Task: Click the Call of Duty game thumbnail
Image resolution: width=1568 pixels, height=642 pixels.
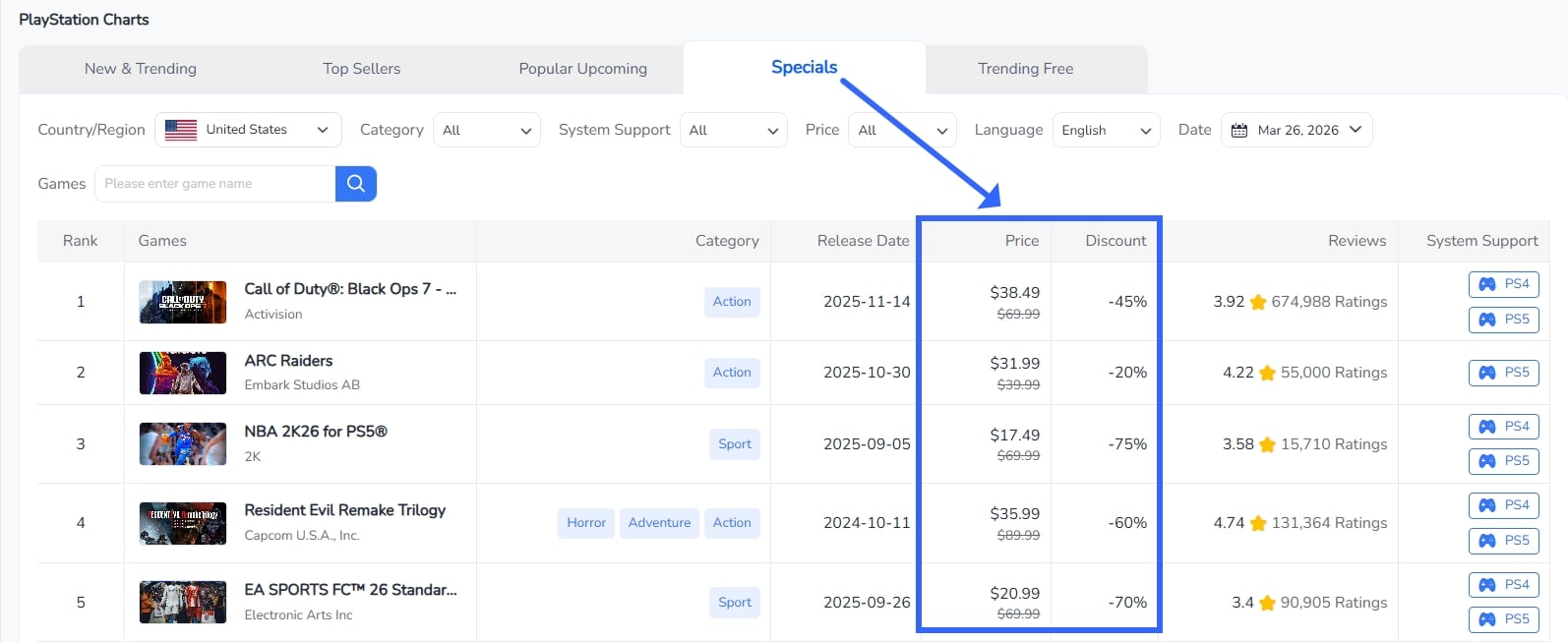Action: pos(183,302)
